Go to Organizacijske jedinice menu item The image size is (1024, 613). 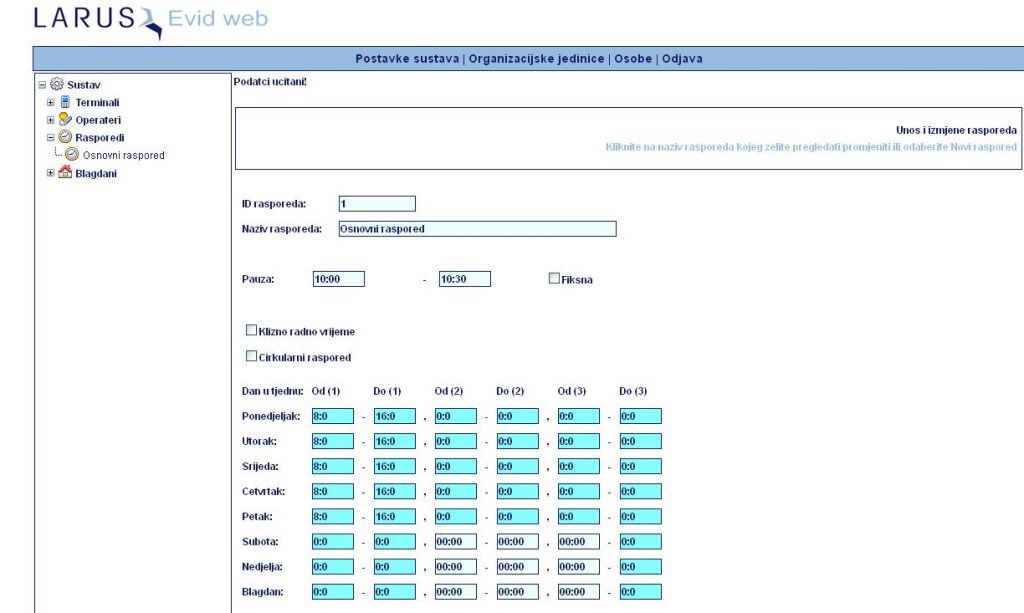point(536,59)
